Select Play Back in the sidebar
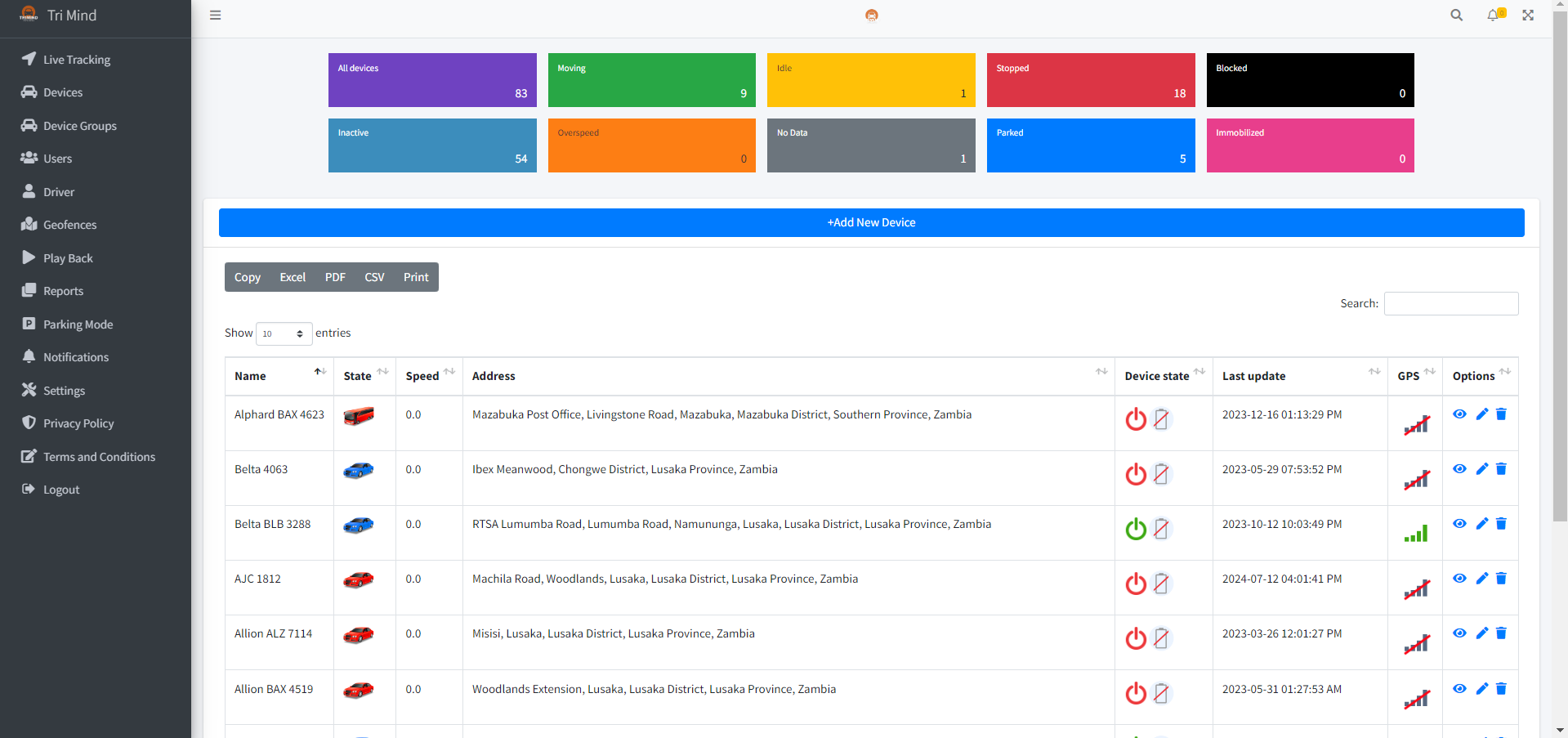1568x738 pixels. [68, 257]
